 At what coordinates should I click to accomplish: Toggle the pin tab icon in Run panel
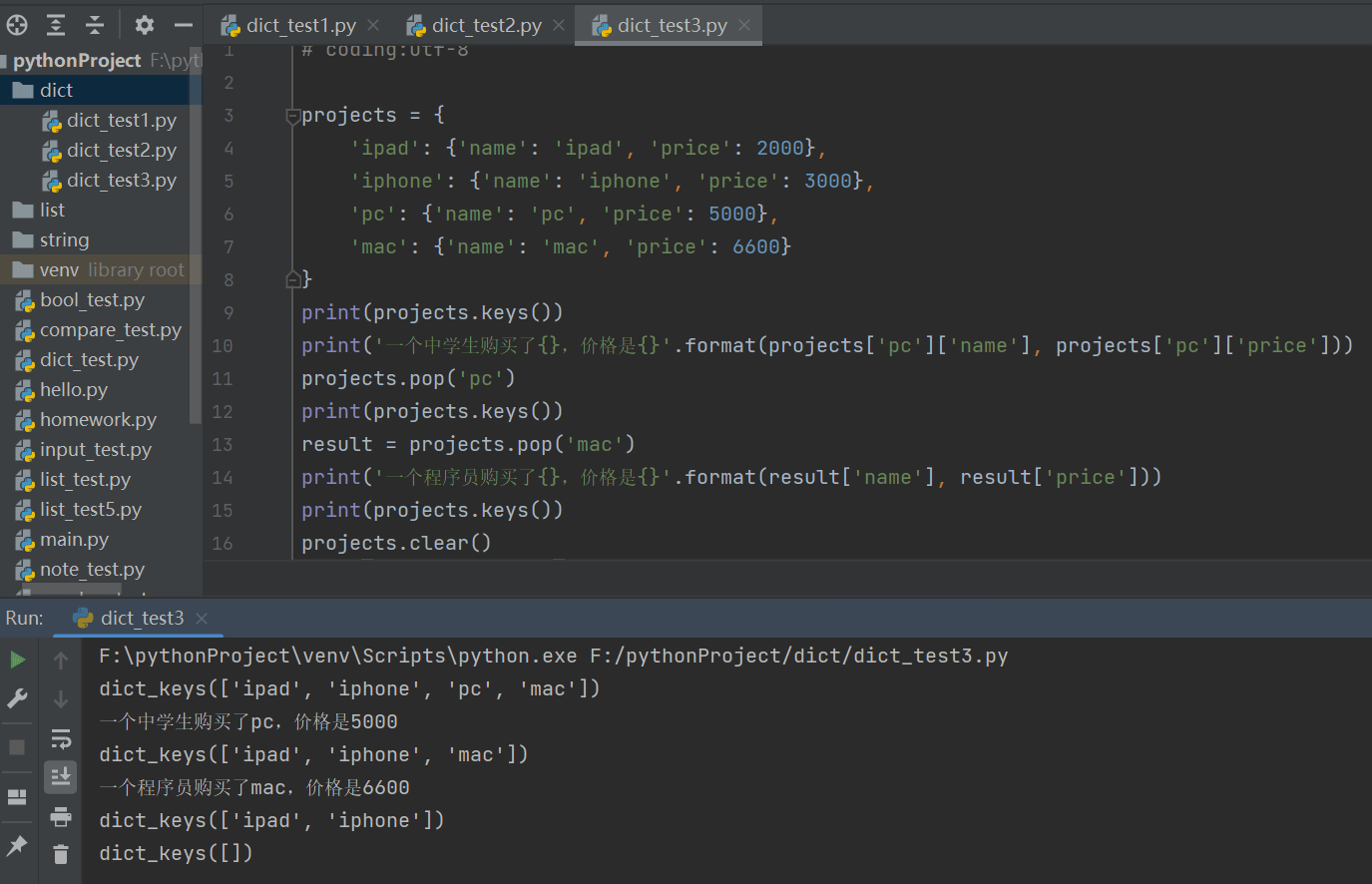pos(17,845)
